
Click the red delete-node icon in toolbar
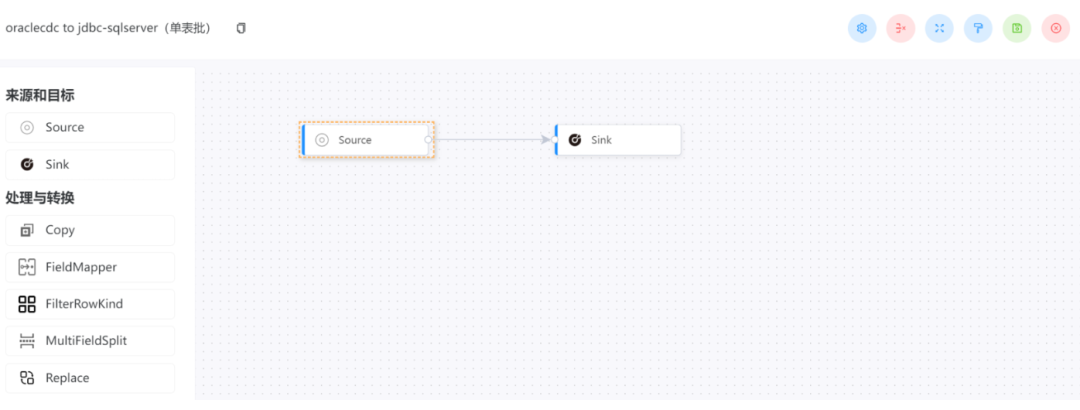click(901, 28)
